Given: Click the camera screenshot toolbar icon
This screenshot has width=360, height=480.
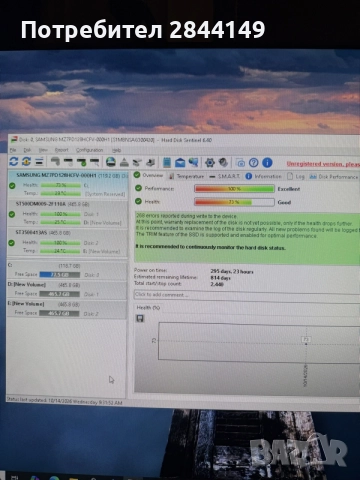Looking at the screenshot, I should click(x=240, y=163).
